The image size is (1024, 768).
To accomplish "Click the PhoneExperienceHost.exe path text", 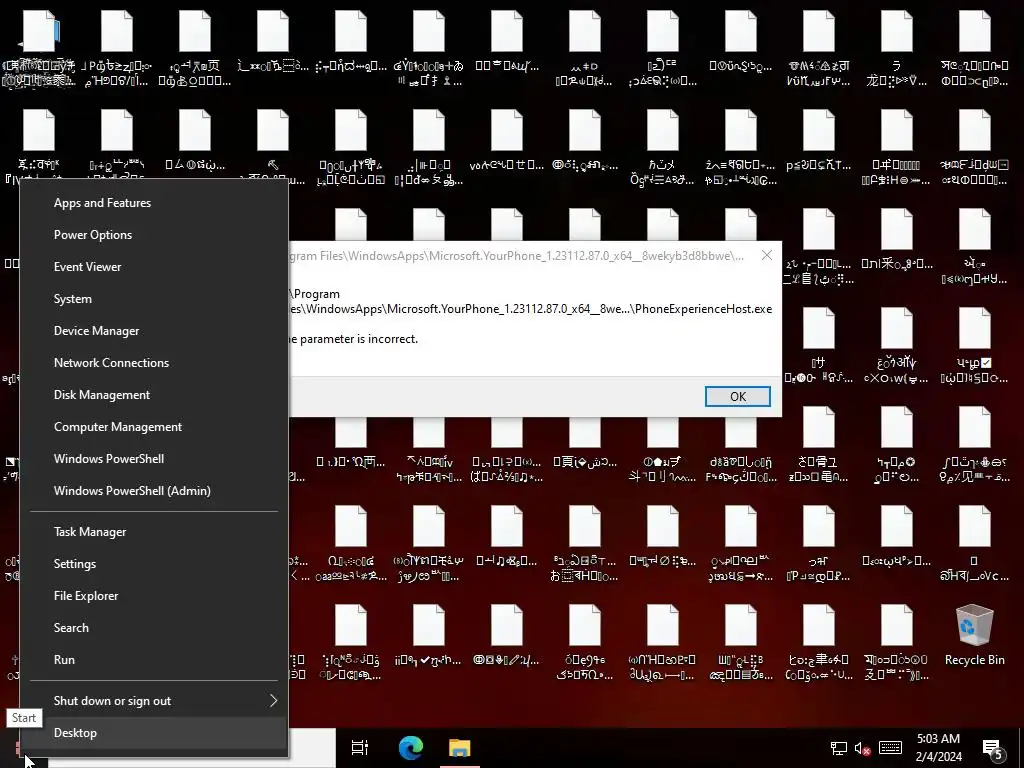I will click(530, 302).
